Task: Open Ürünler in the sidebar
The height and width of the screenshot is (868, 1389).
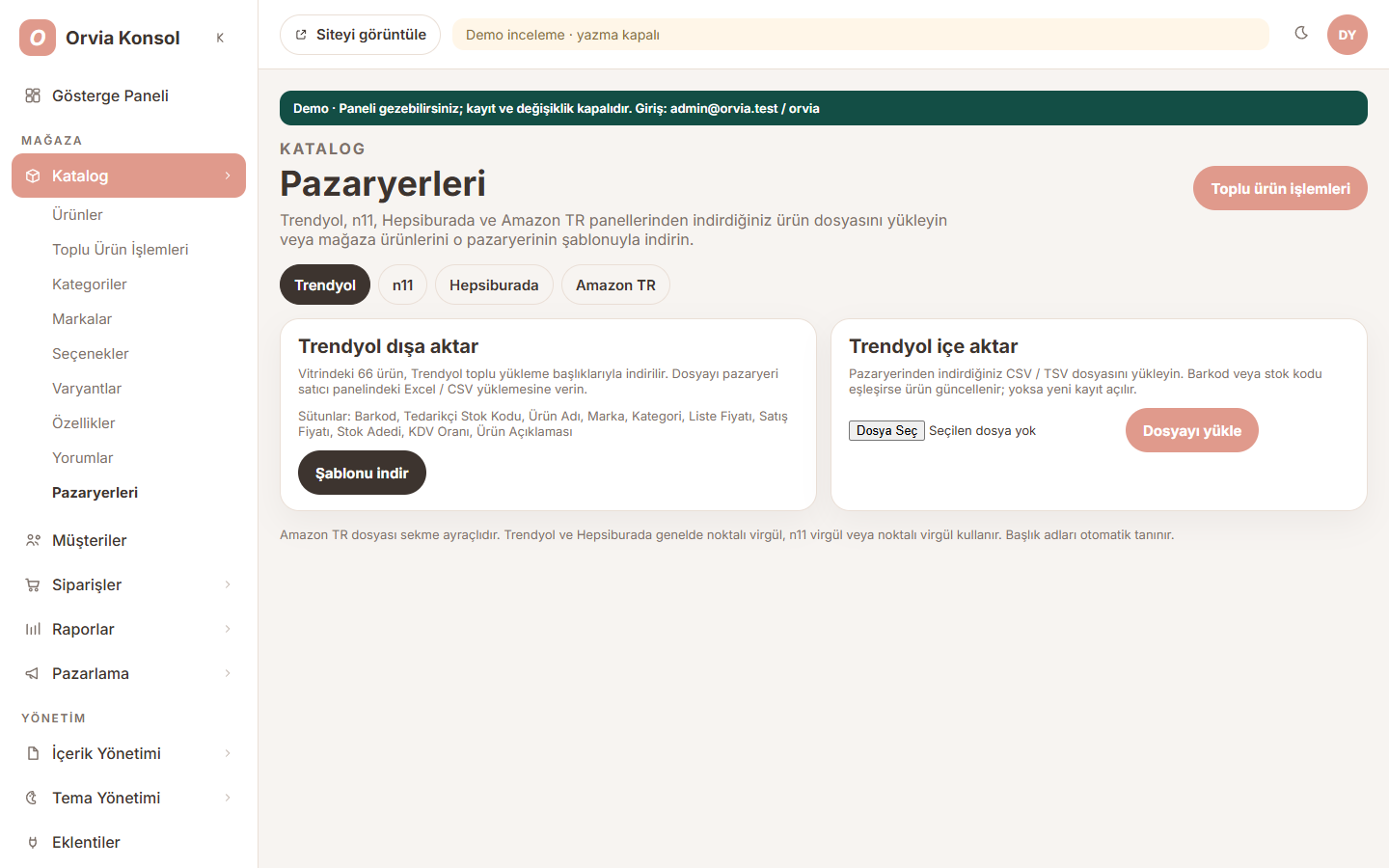Action: [77, 214]
